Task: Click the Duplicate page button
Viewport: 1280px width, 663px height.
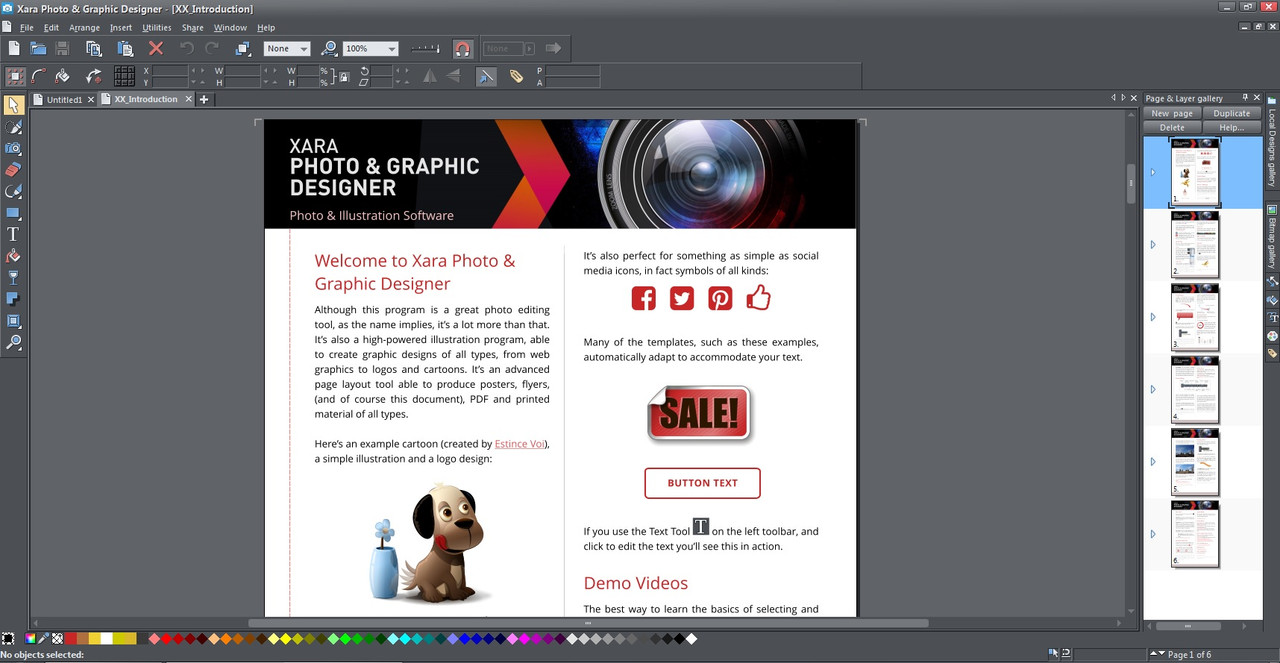Action: [1232, 114]
